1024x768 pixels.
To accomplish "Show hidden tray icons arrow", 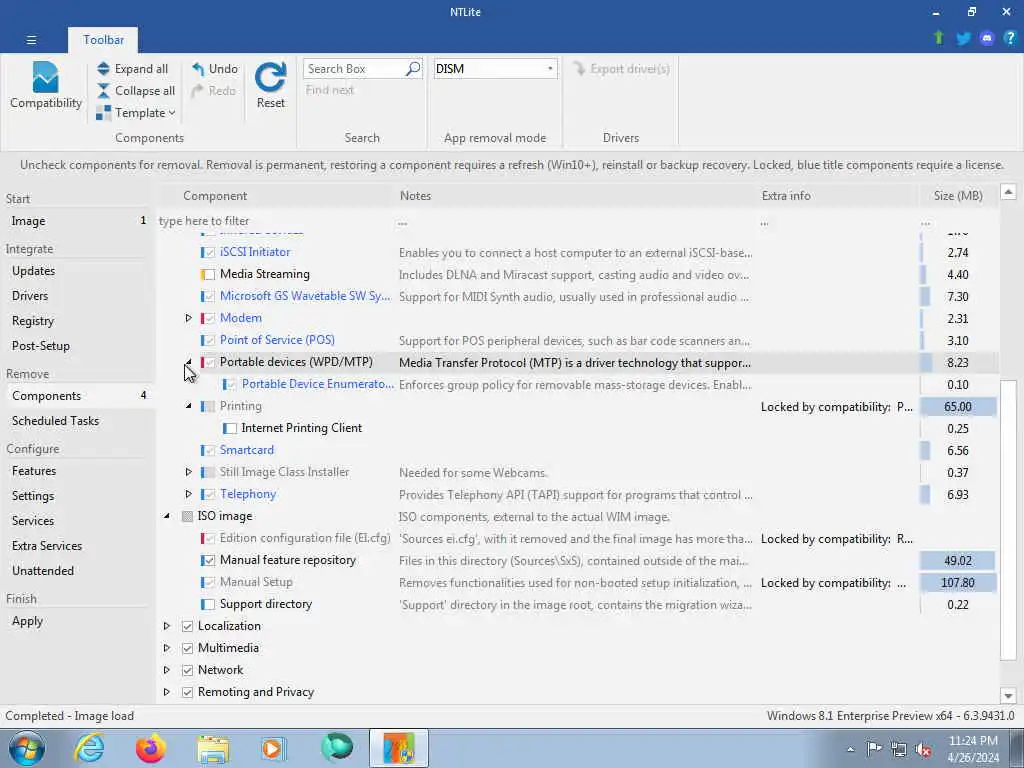I will pos(850,749).
